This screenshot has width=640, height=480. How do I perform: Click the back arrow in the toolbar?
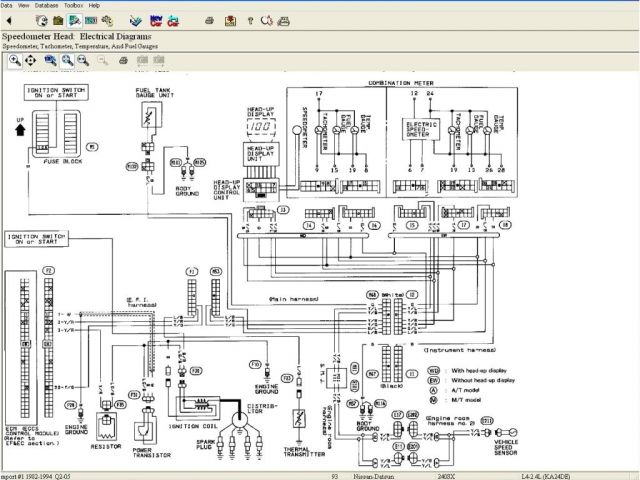pos(9,20)
